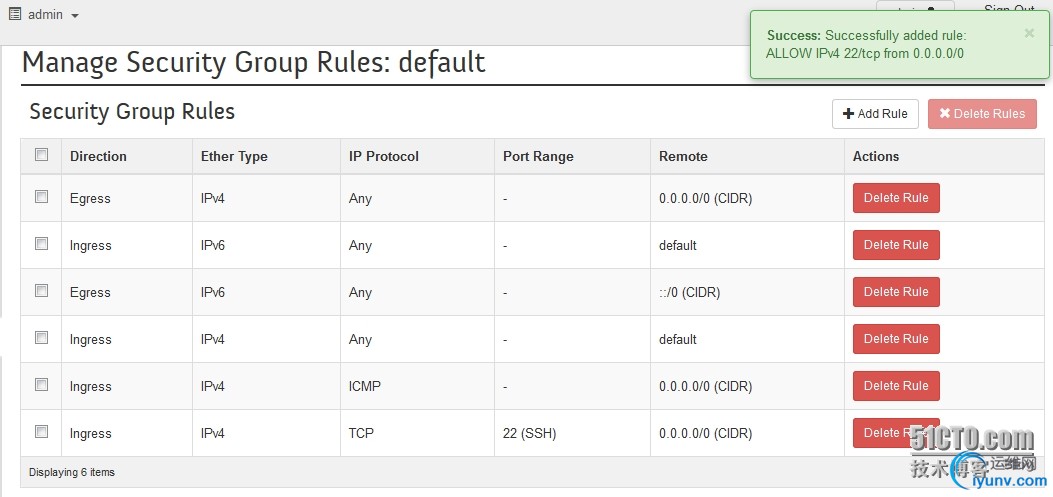
Task: Click the project list icon beside admin
Action: pos(14,14)
